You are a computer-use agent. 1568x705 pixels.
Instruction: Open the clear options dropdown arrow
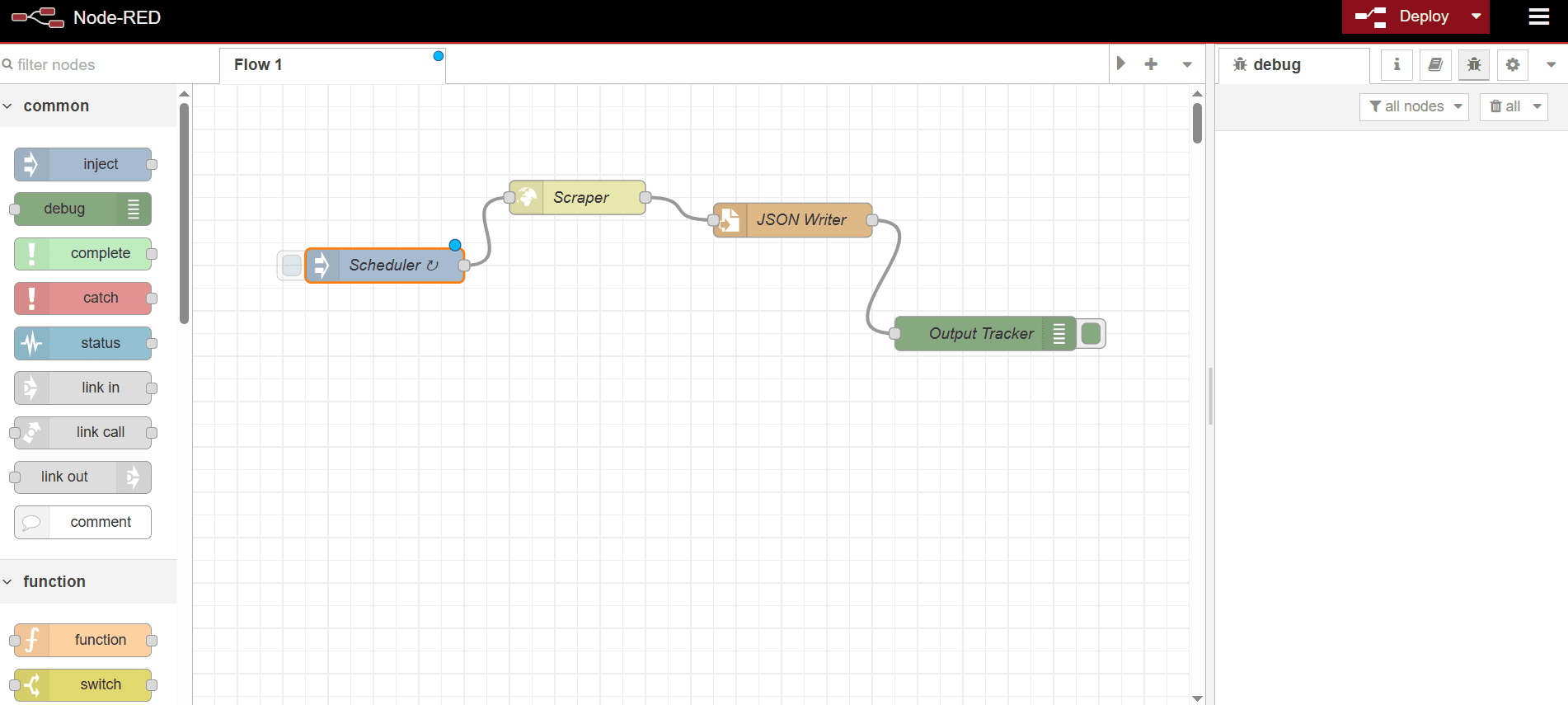tap(1537, 106)
